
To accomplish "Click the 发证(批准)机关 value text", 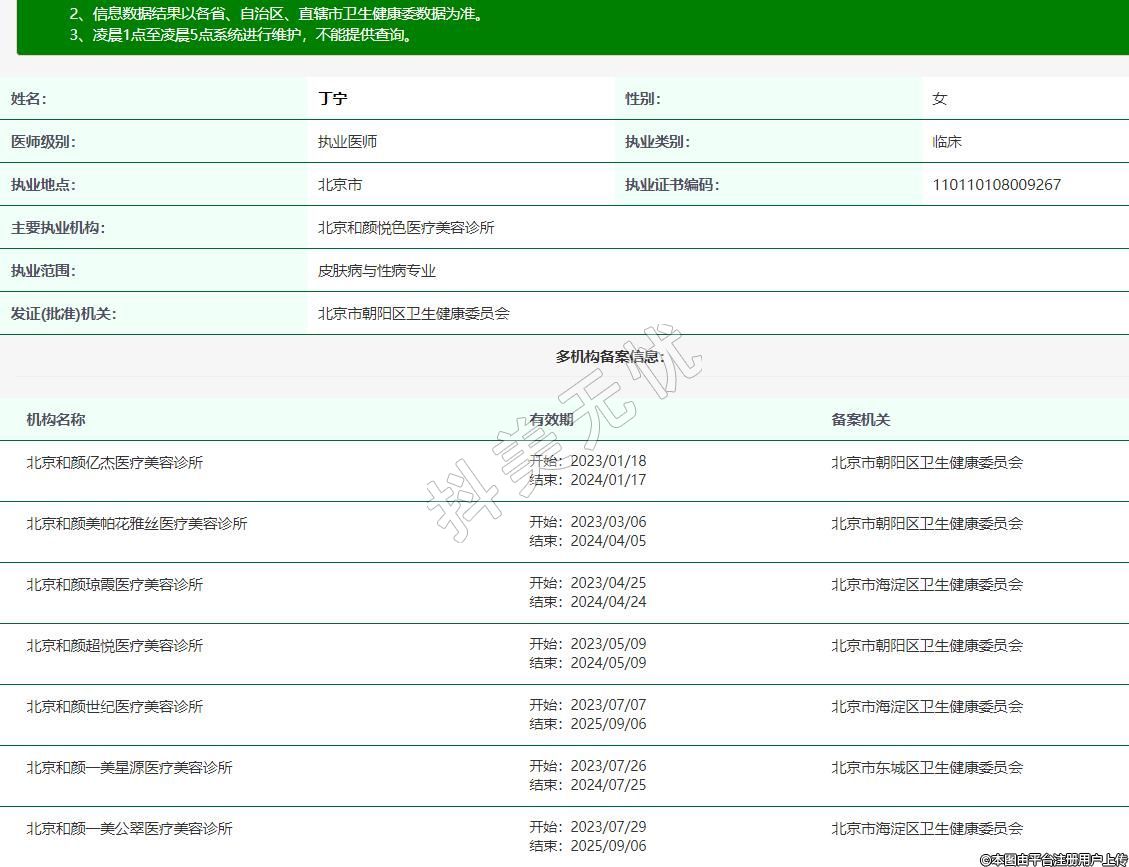I will coord(413,314).
